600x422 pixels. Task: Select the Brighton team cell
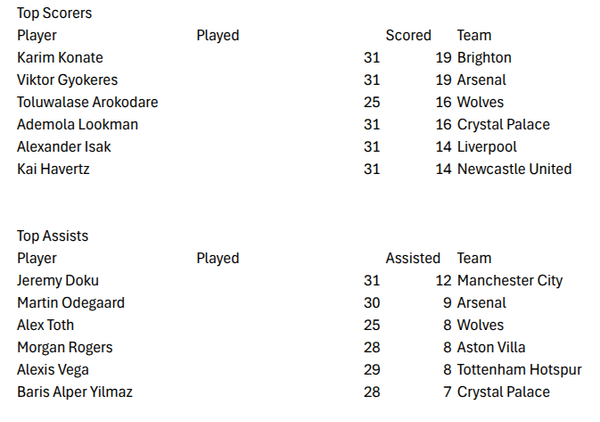484,58
